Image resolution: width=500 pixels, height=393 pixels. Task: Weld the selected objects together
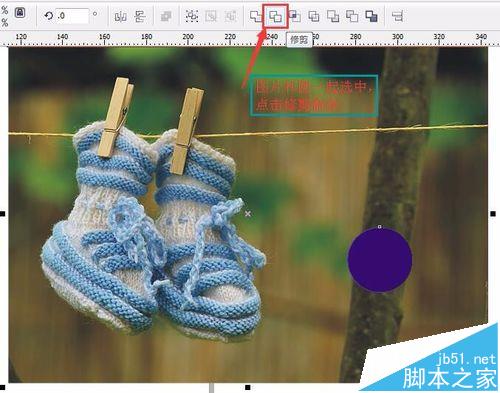click(256, 16)
